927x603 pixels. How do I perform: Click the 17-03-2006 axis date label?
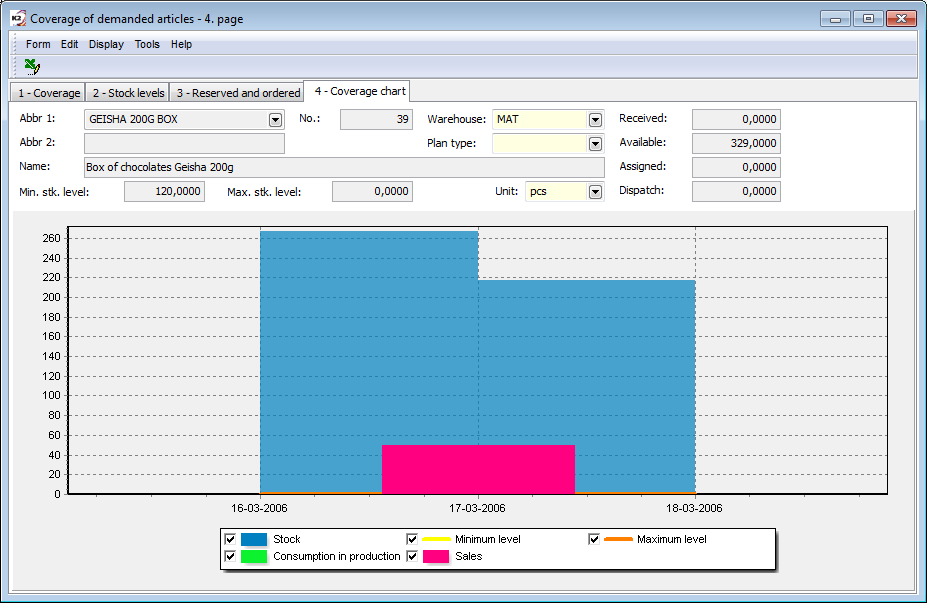477,508
